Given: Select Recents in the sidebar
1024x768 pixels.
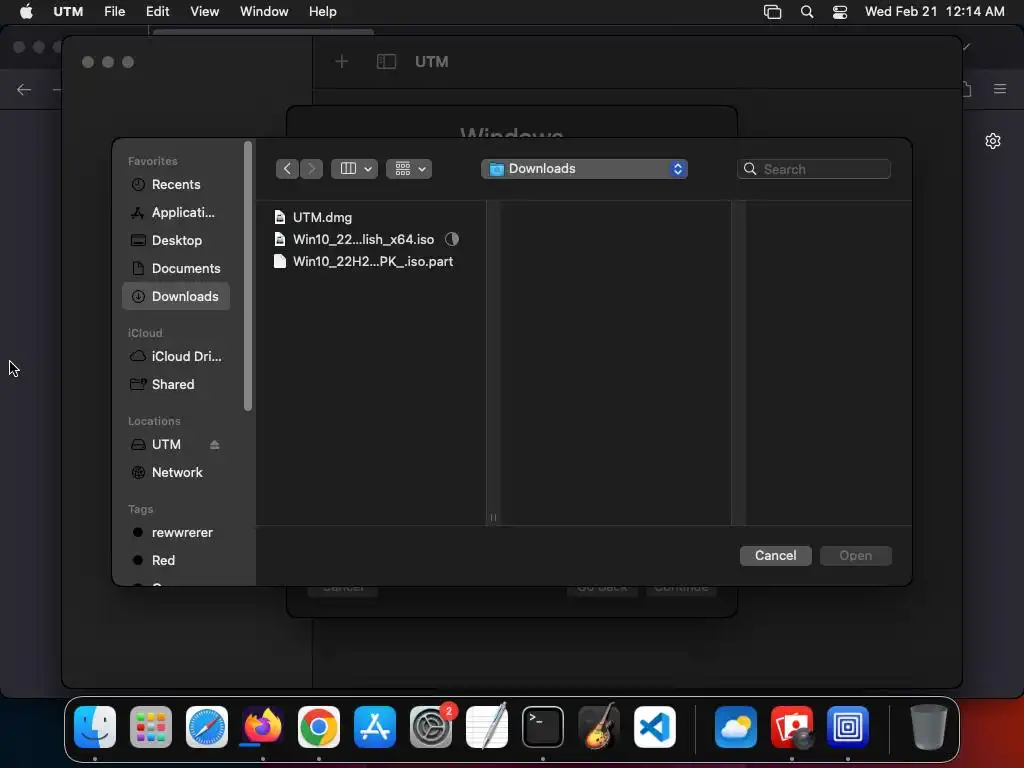Looking at the screenshot, I should click(x=176, y=185).
